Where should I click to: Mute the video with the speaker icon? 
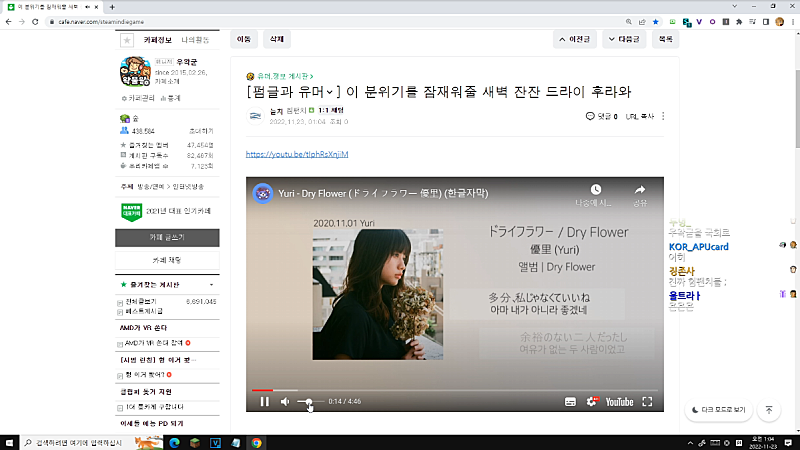(285, 402)
